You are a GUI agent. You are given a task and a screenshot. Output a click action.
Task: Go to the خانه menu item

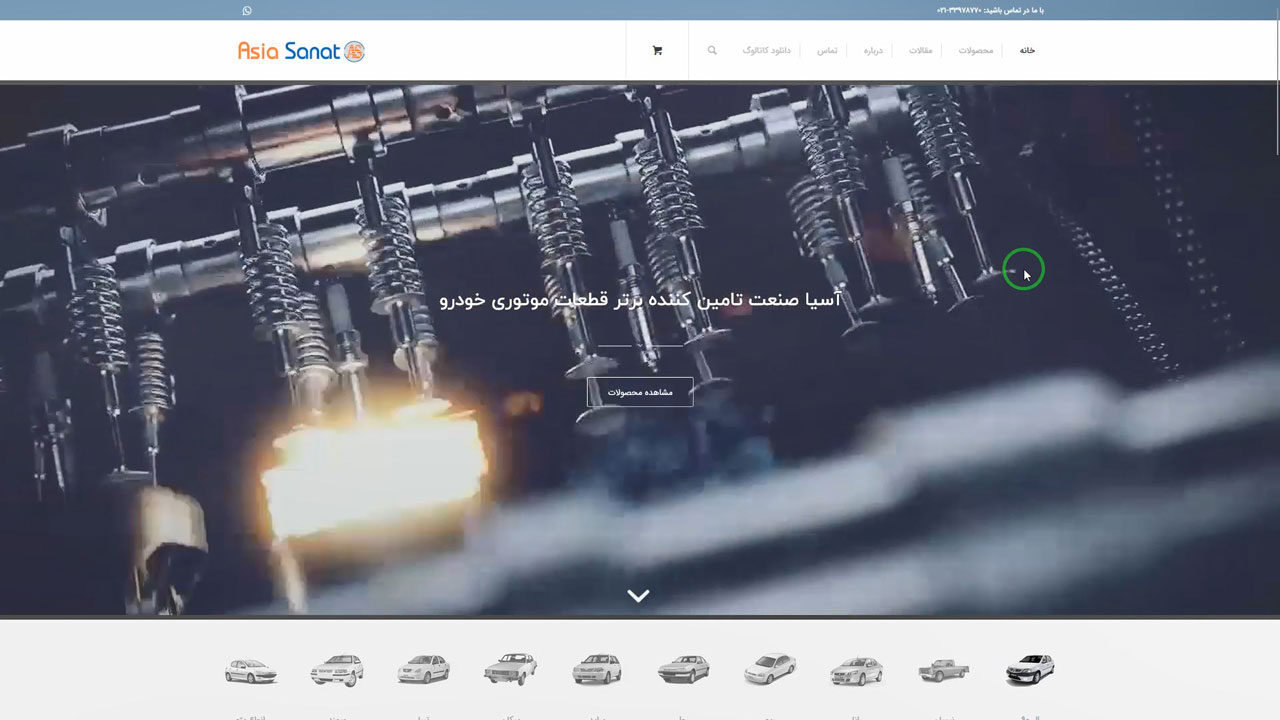point(1027,51)
